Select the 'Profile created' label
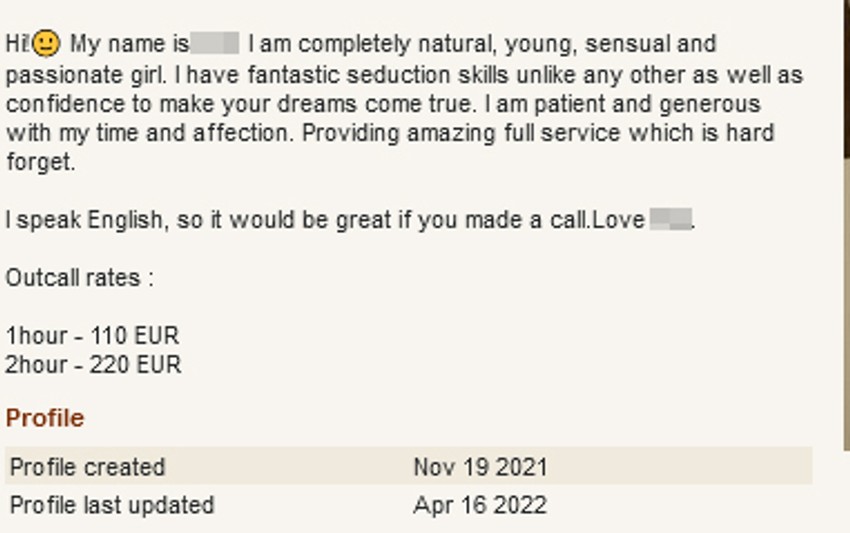The width and height of the screenshot is (850, 533). [x=87, y=467]
